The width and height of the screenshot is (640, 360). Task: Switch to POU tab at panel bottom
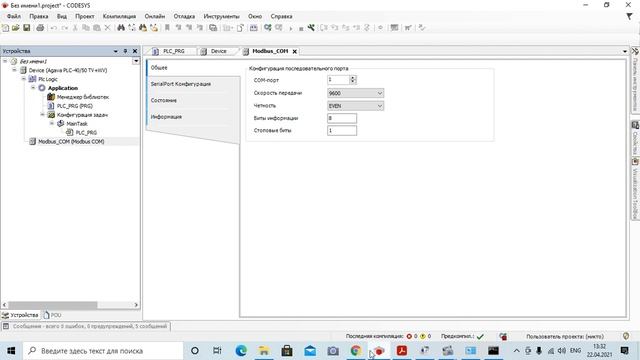53,315
